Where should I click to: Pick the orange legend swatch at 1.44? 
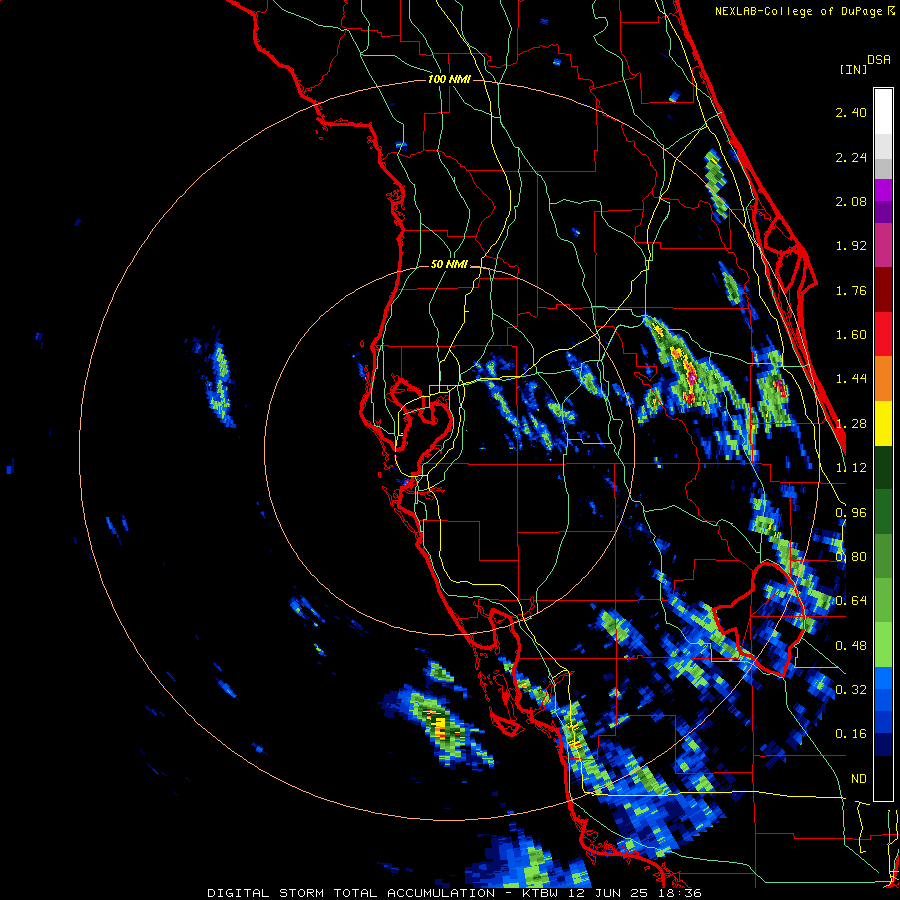coord(883,379)
